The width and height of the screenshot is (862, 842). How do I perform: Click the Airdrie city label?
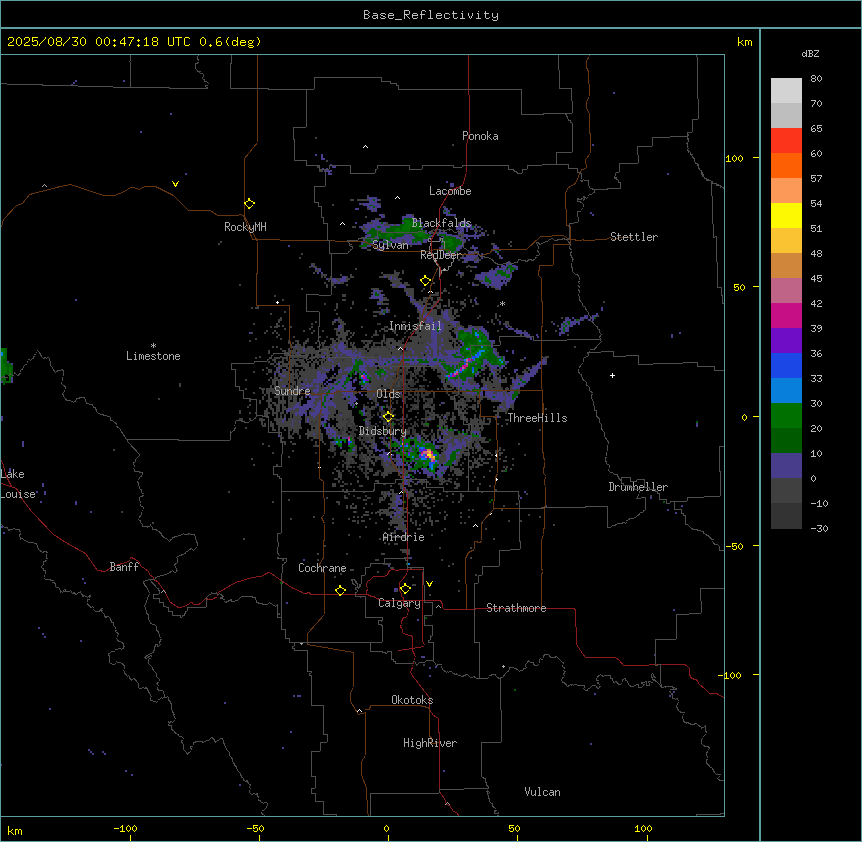tap(404, 537)
